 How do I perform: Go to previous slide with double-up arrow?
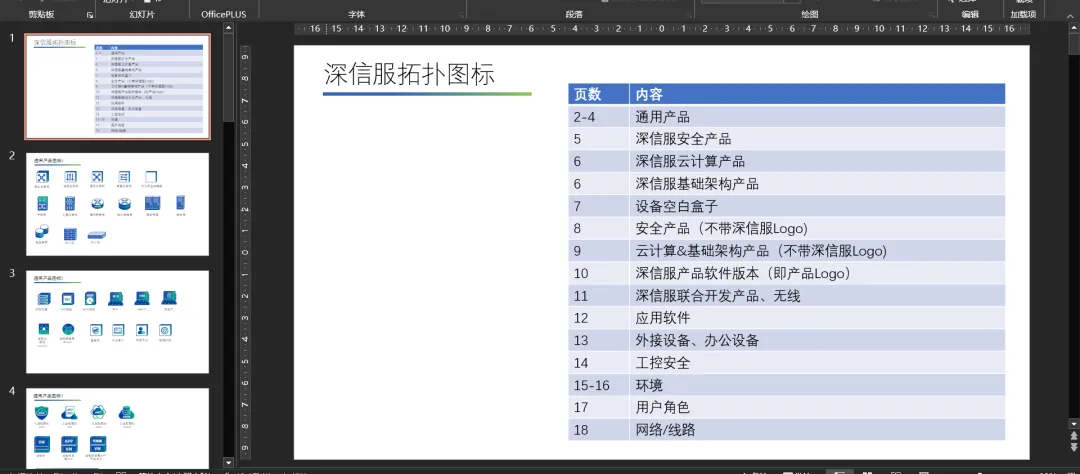1073,435
